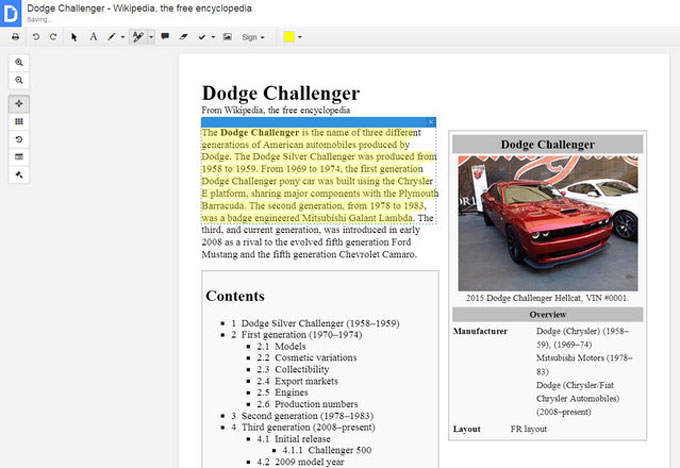
Task: Open the draw tool options arrow
Action: pyautogui.click(x=123, y=37)
